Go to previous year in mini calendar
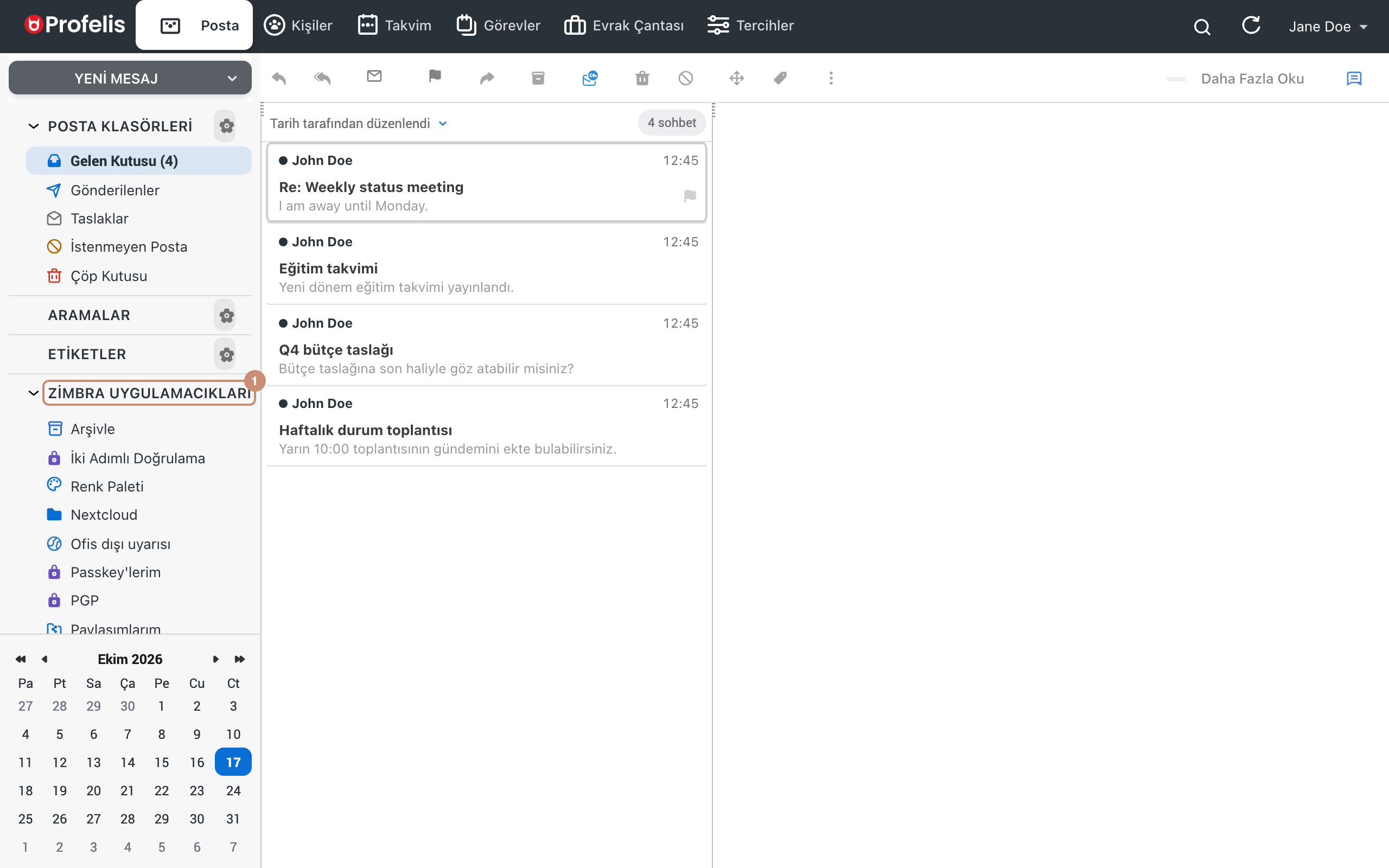Viewport: 1389px width, 868px height. coord(21,659)
